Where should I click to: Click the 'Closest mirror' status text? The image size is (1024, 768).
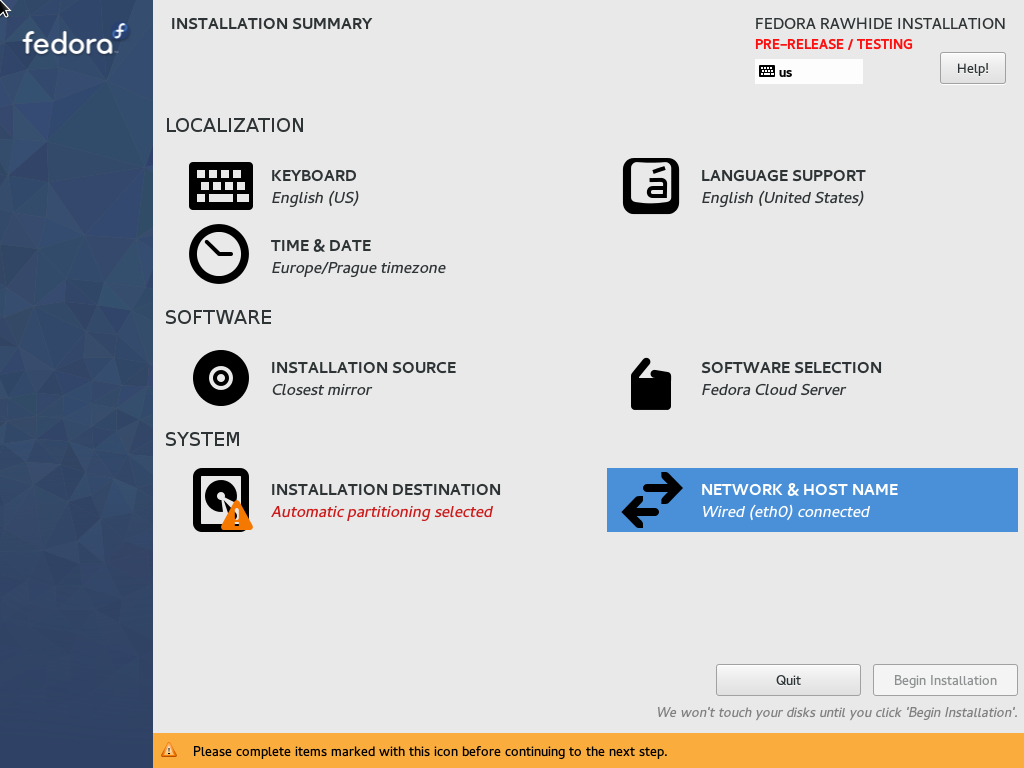coord(321,390)
